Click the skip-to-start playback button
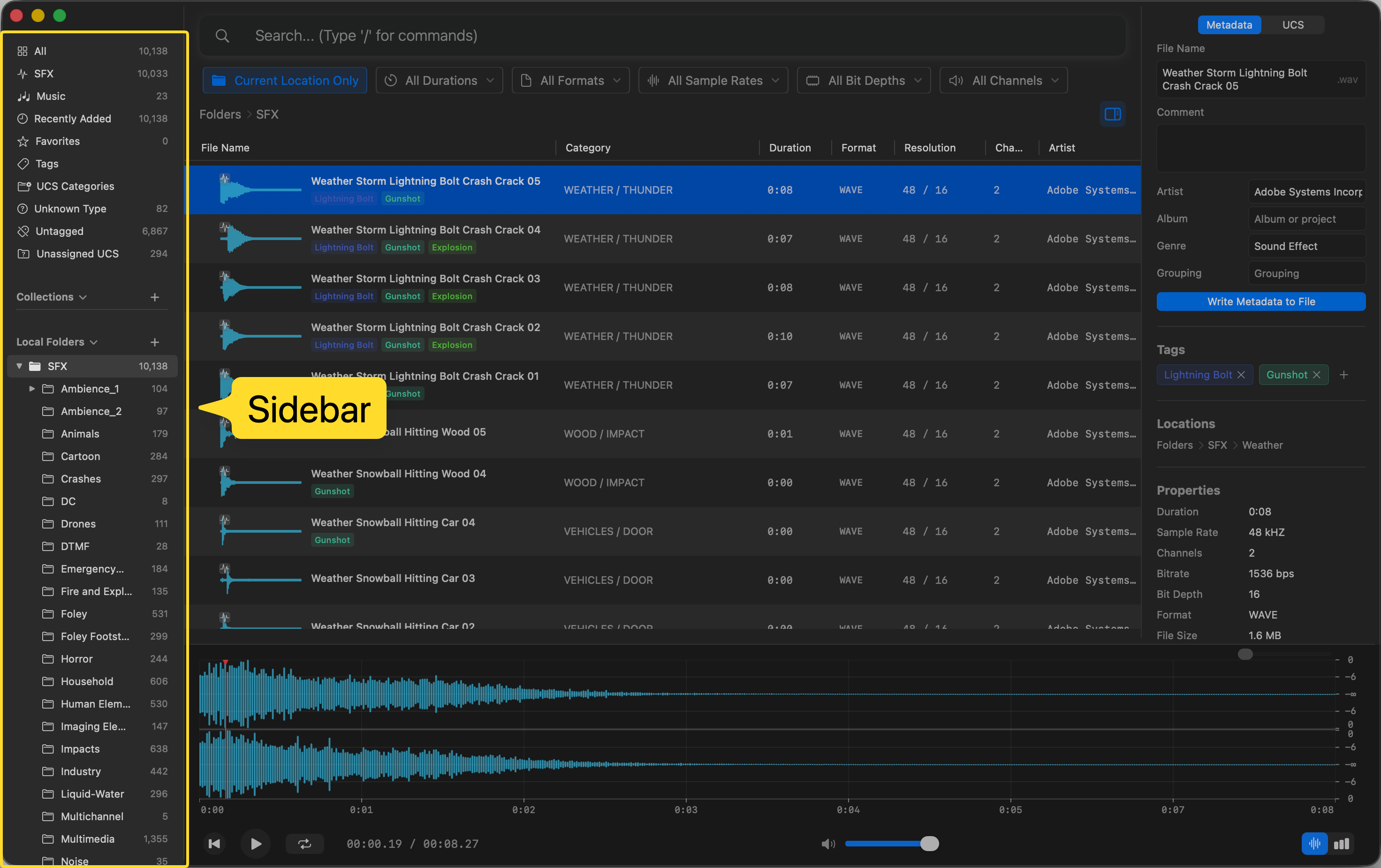 214,843
